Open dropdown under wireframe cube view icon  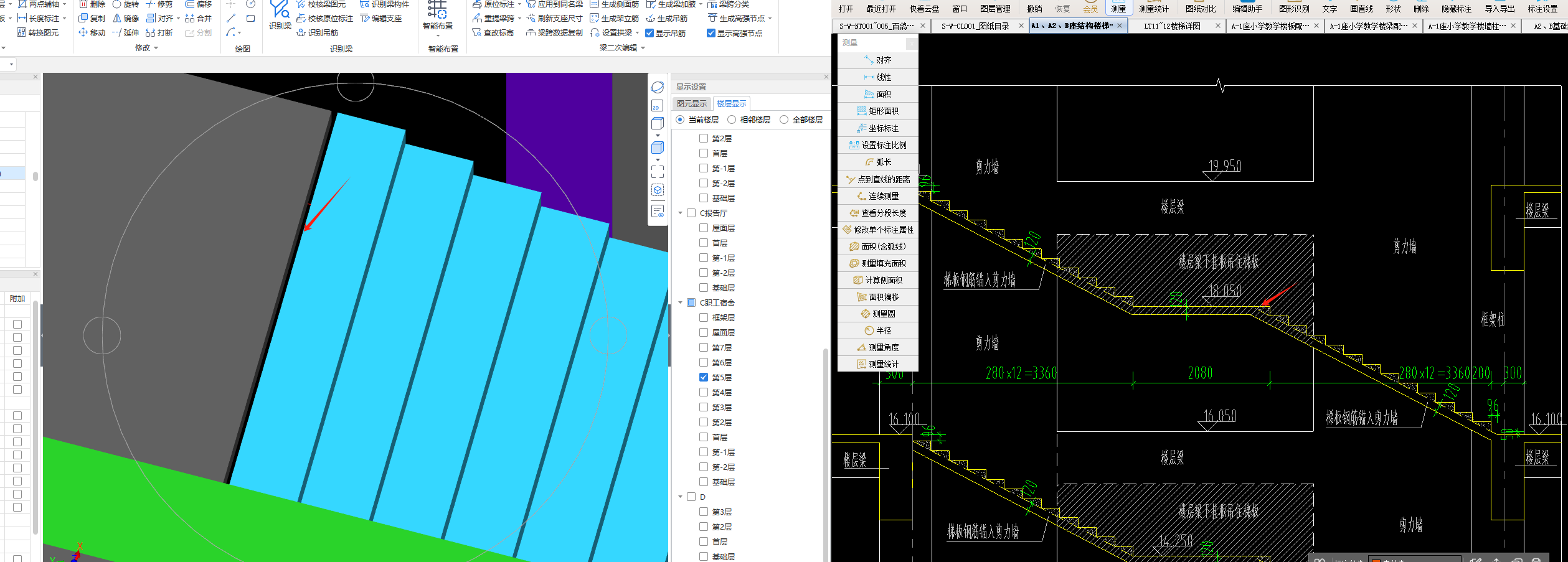click(658, 135)
